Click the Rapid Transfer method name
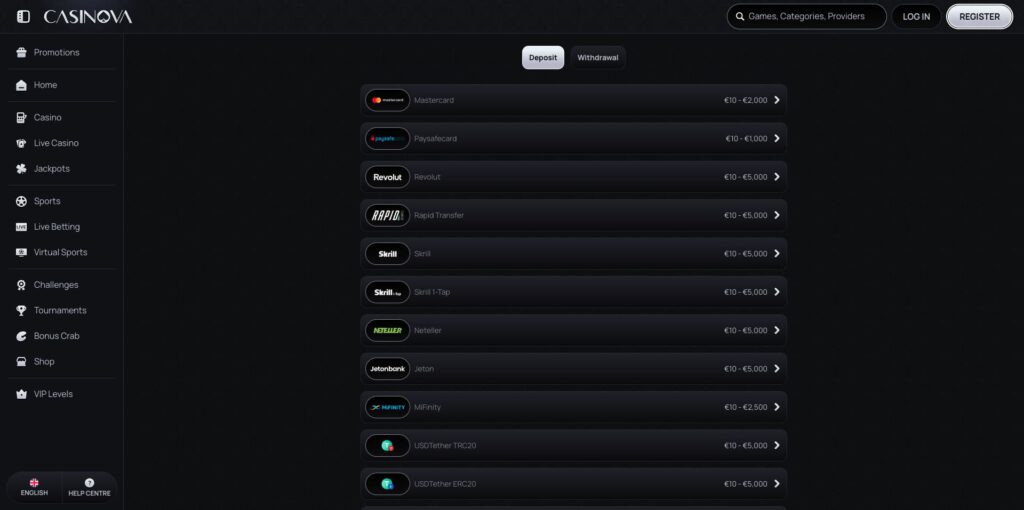 point(439,215)
